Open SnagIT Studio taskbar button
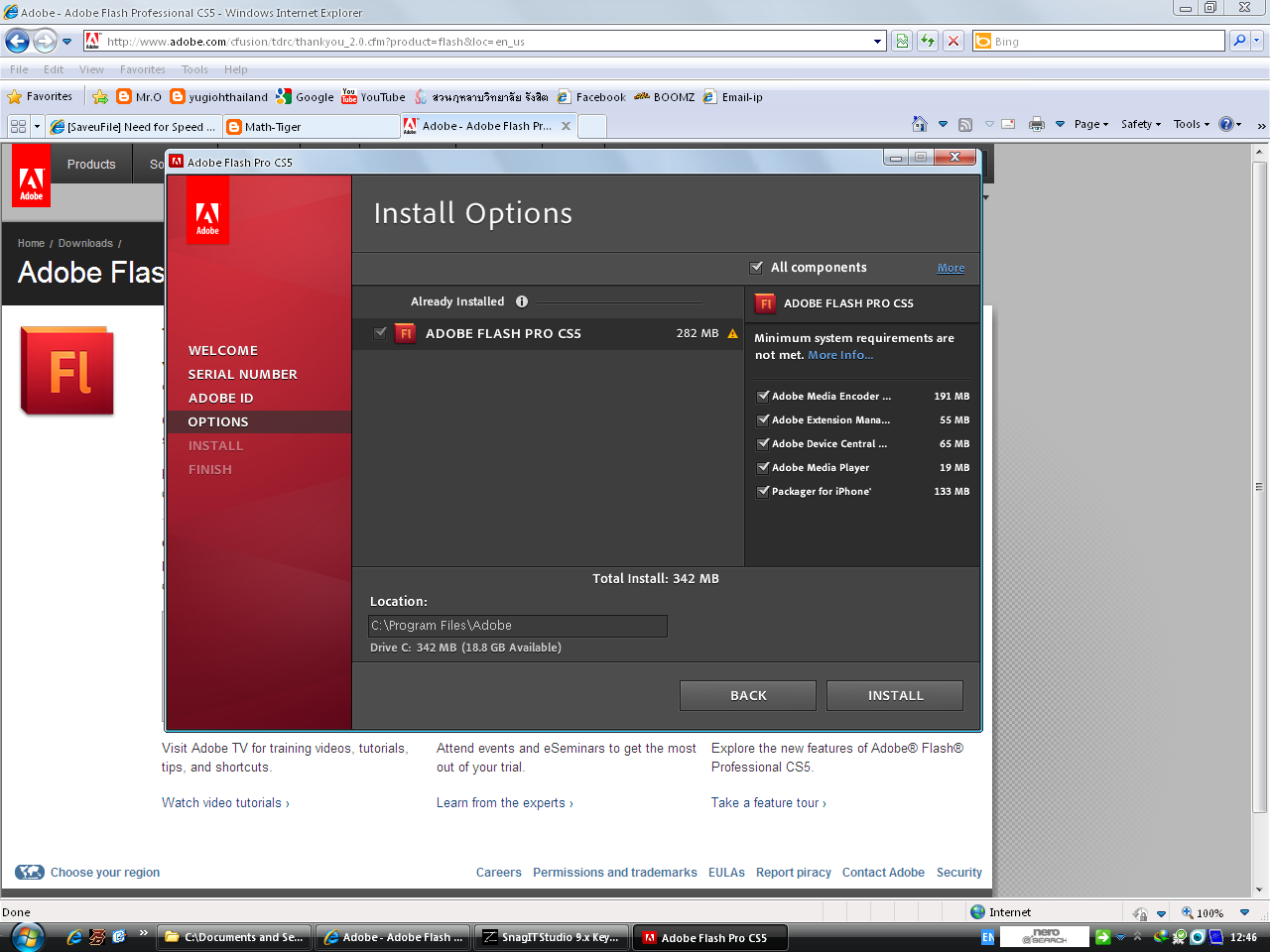1270x952 pixels. [552, 937]
